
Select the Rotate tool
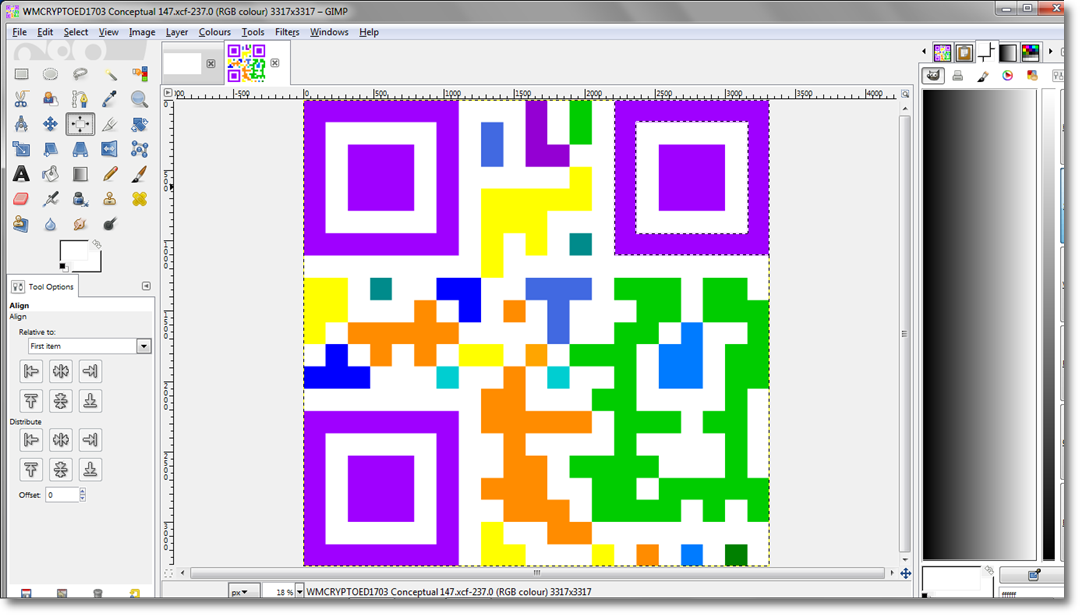tap(139, 124)
